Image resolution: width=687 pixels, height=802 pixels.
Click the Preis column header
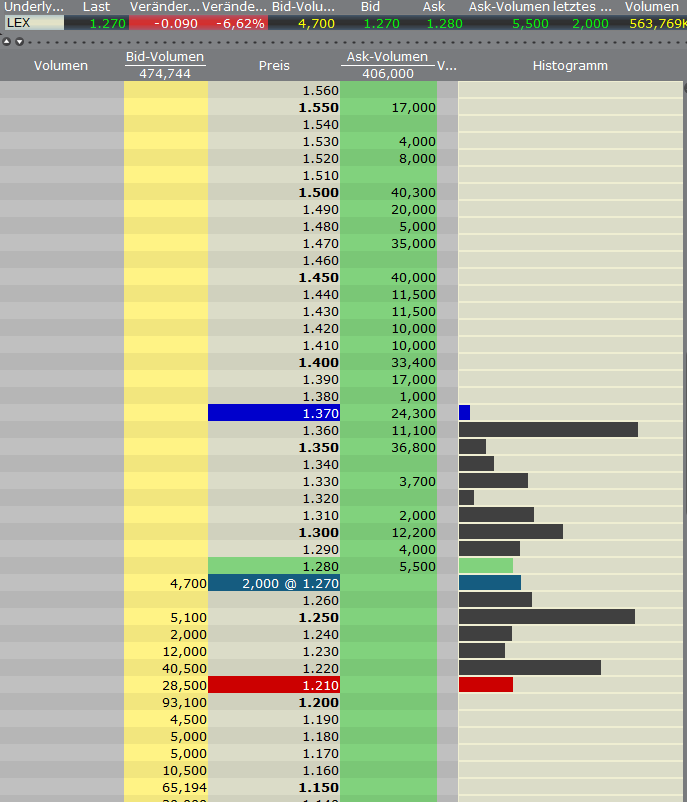(274, 66)
